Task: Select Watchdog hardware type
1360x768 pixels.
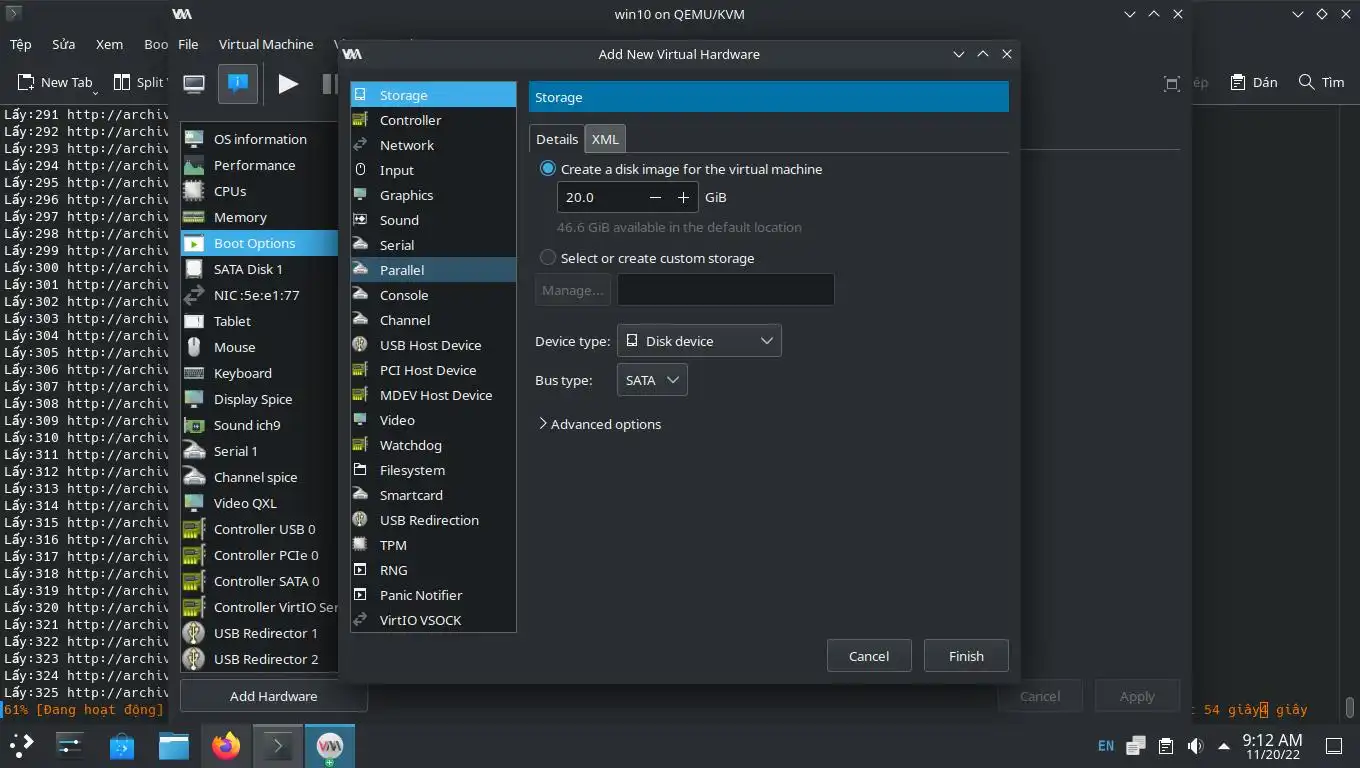Action: [433, 445]
